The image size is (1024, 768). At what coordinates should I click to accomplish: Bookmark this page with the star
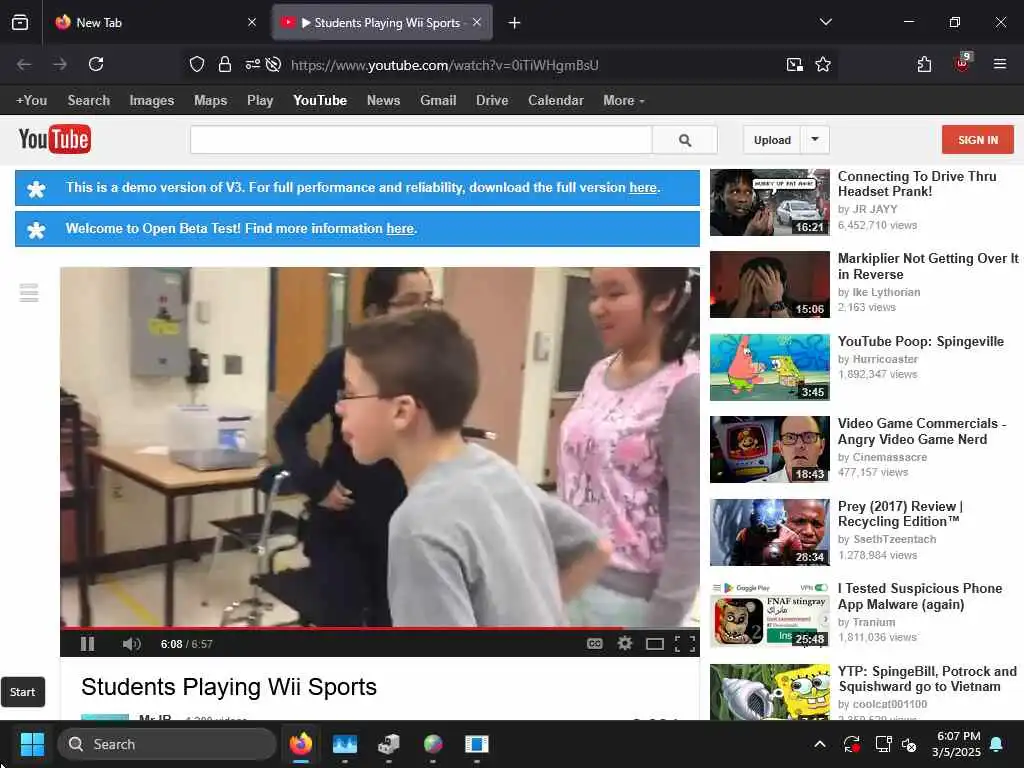823,64
